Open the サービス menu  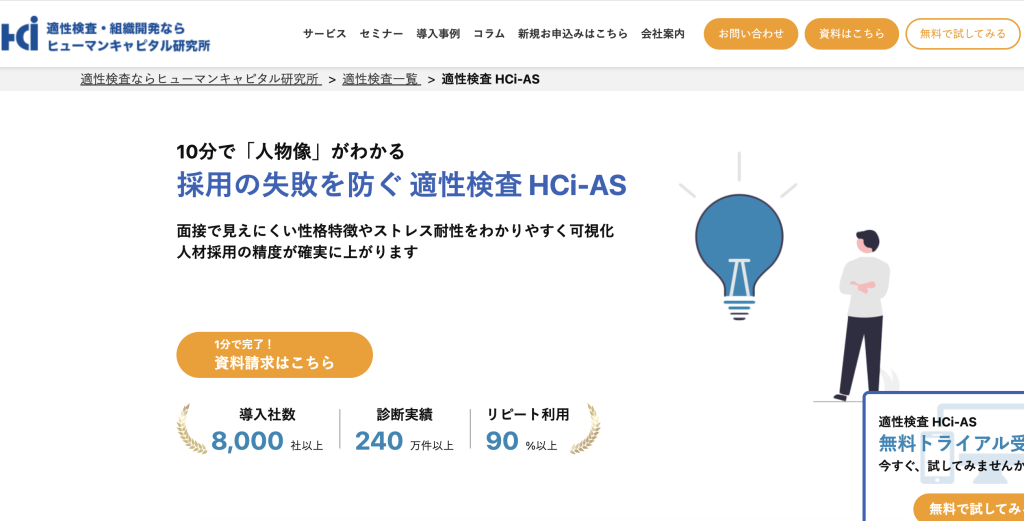(325, 34)
